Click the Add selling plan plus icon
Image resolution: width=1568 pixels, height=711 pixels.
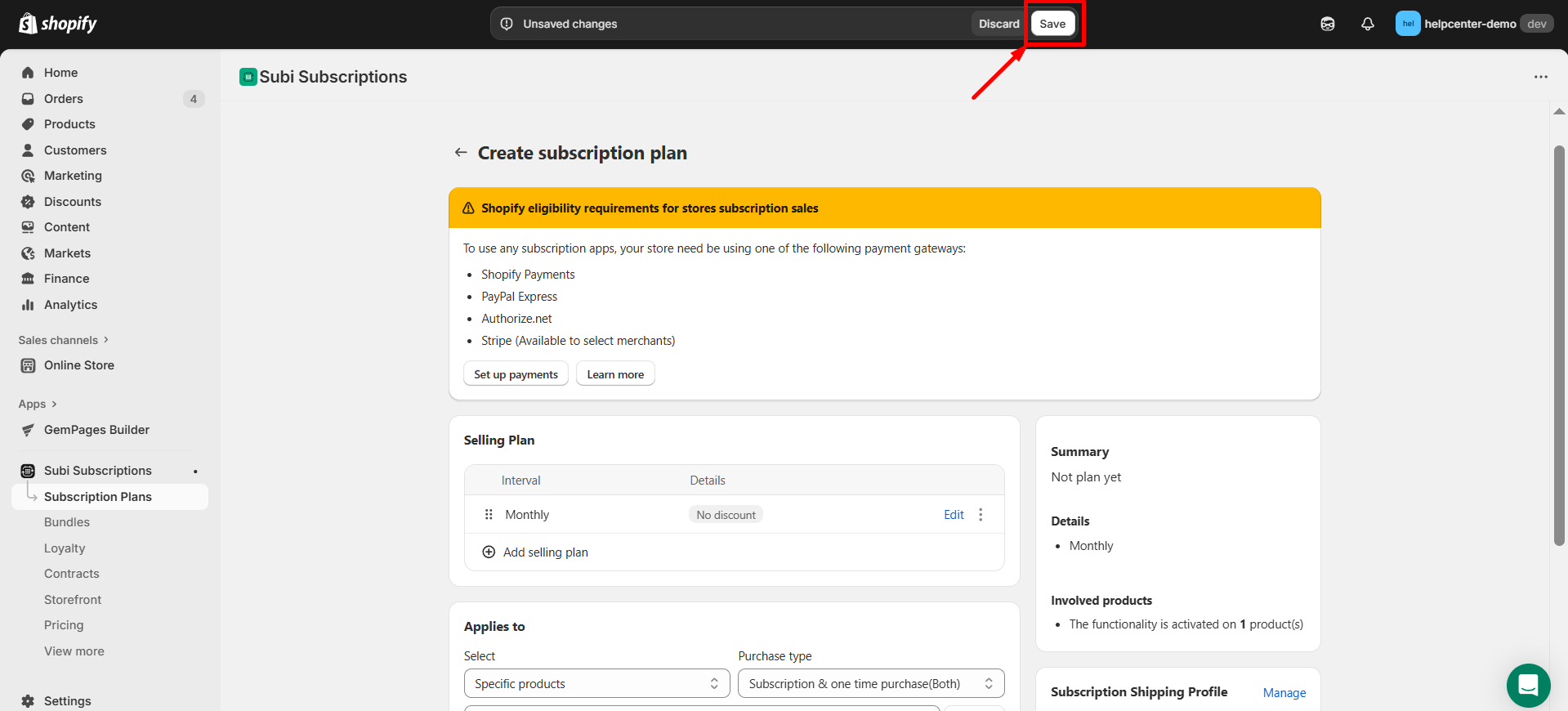tap(489, 552)
